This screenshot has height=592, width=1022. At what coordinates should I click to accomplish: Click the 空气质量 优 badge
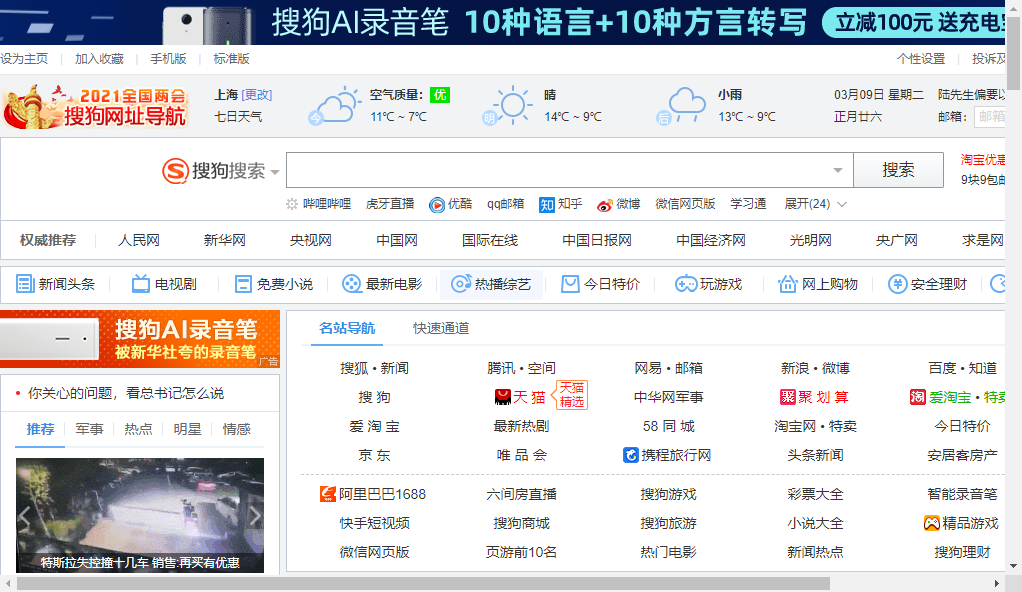click(x=440, y=95)
